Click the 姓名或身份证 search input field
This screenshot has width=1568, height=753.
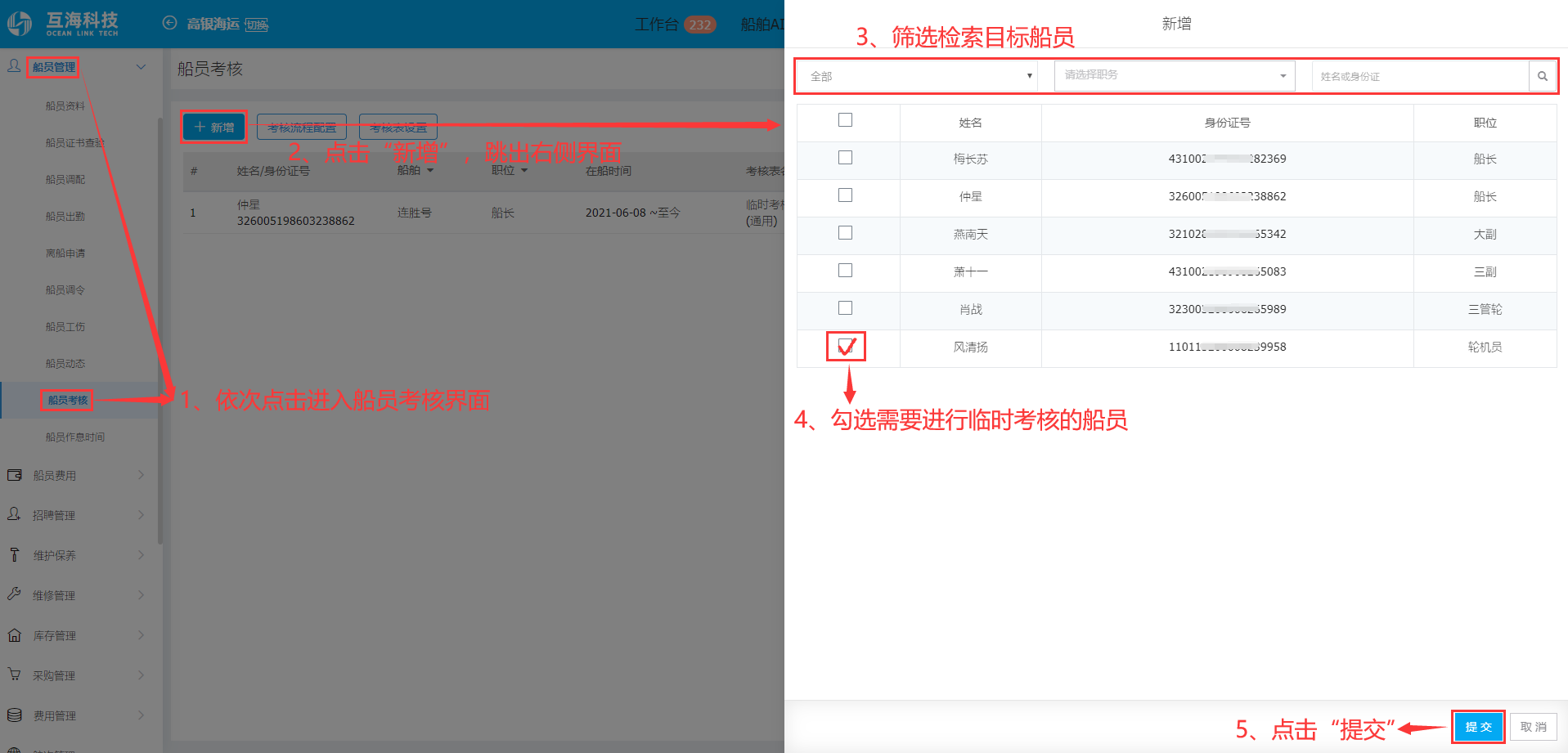(1420, 76)
